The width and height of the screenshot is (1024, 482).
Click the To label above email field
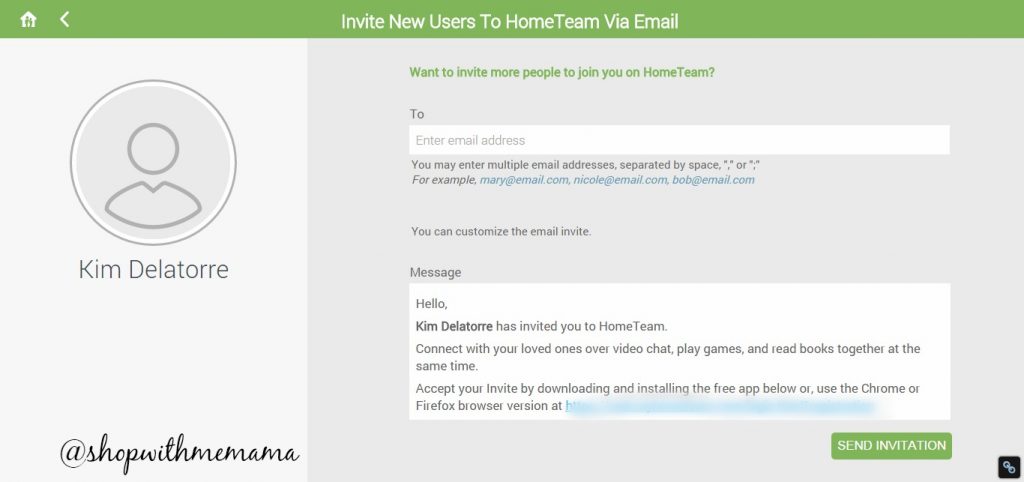[x=417, y=114]
